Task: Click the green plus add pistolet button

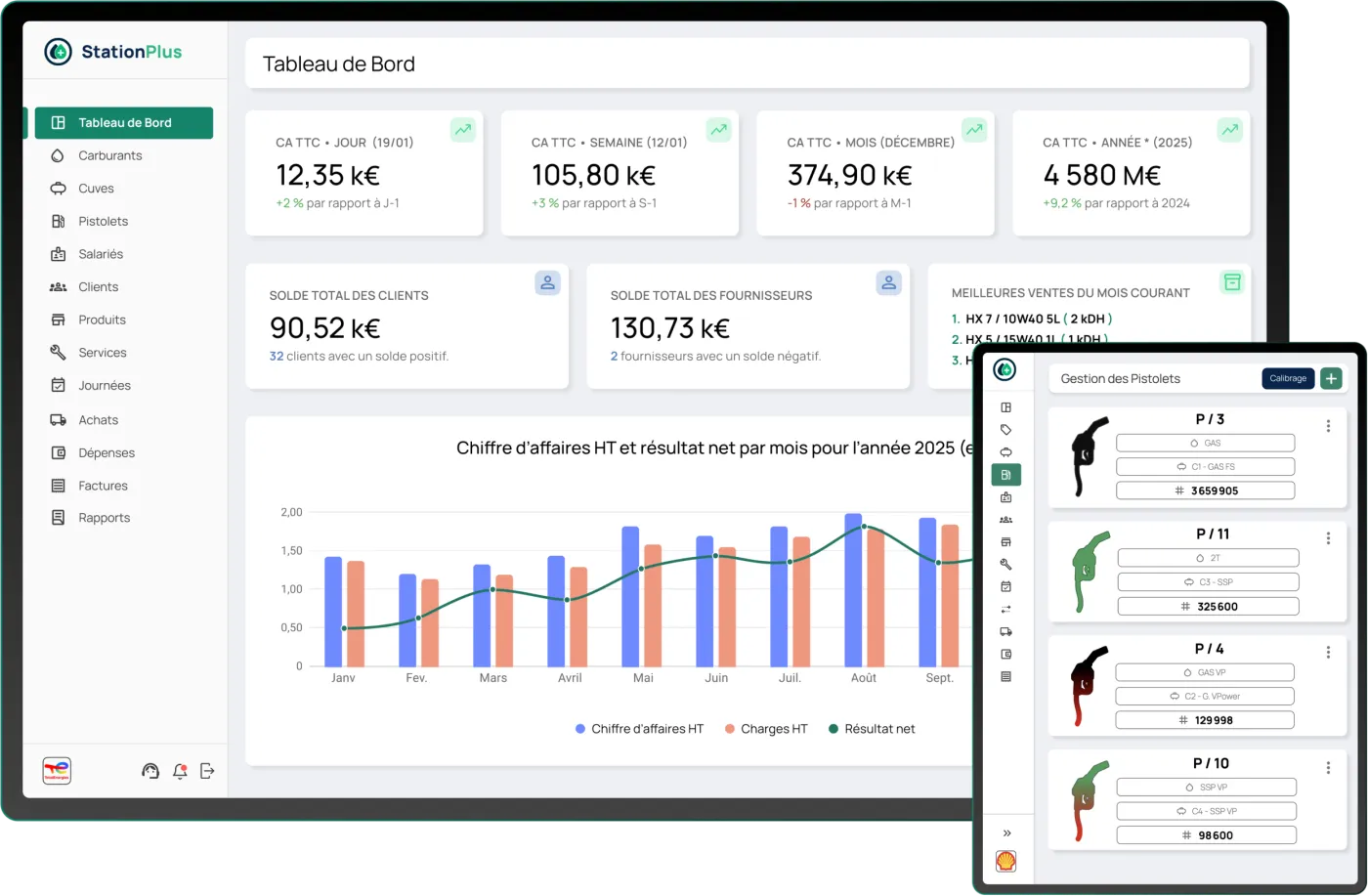Action: tap(1331, 378)
